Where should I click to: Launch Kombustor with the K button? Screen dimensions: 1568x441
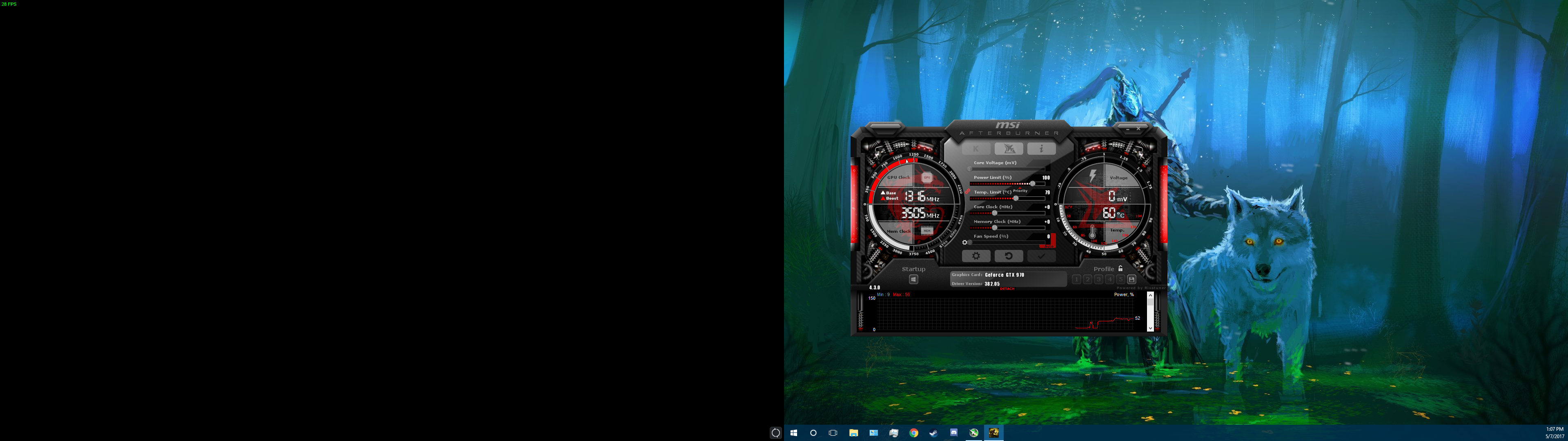tap(976, 149)
